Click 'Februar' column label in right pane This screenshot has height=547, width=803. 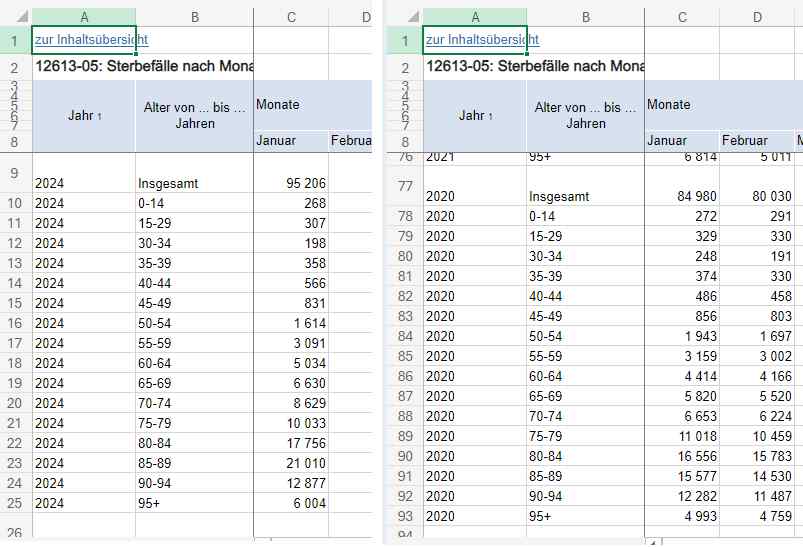745,141
